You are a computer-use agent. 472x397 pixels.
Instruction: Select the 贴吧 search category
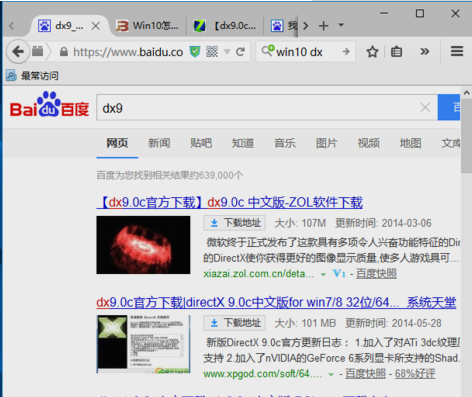201,143
